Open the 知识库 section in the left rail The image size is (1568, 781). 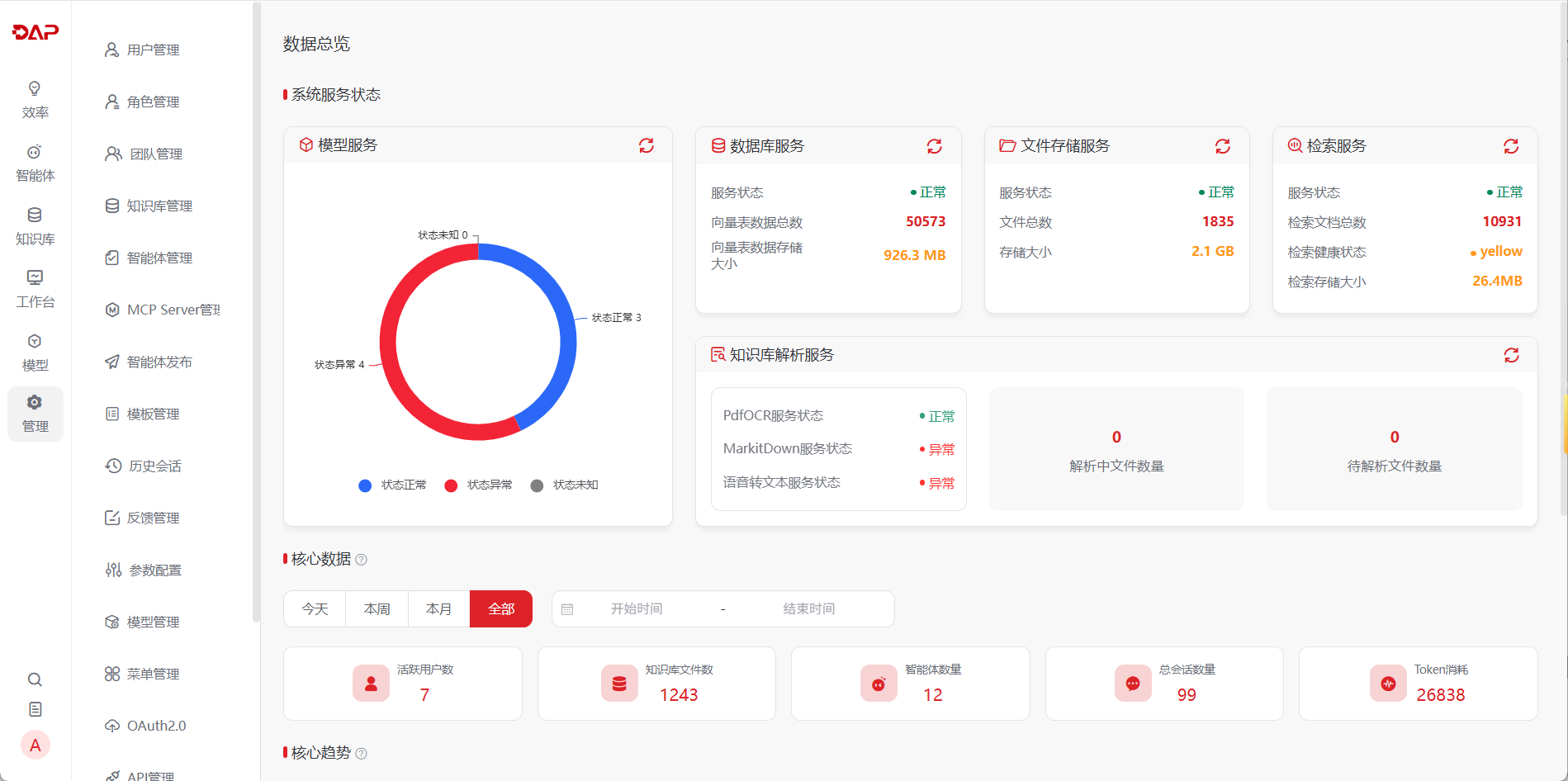(x=35, y=227)
